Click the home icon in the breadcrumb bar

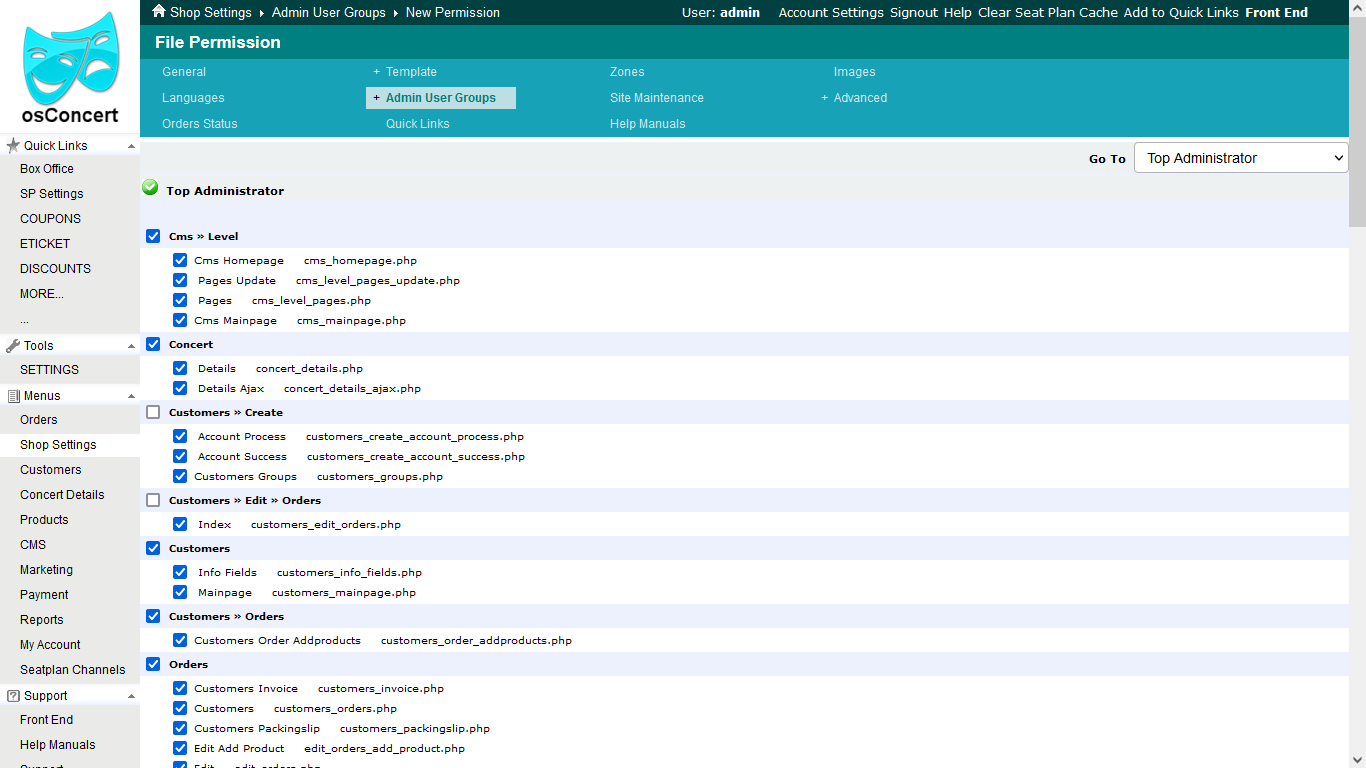158,12
